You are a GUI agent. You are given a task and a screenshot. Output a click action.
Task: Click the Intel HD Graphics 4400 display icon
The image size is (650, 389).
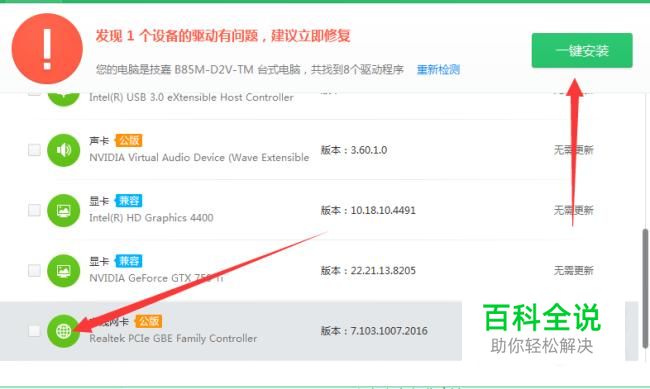(x=63, y=210)
